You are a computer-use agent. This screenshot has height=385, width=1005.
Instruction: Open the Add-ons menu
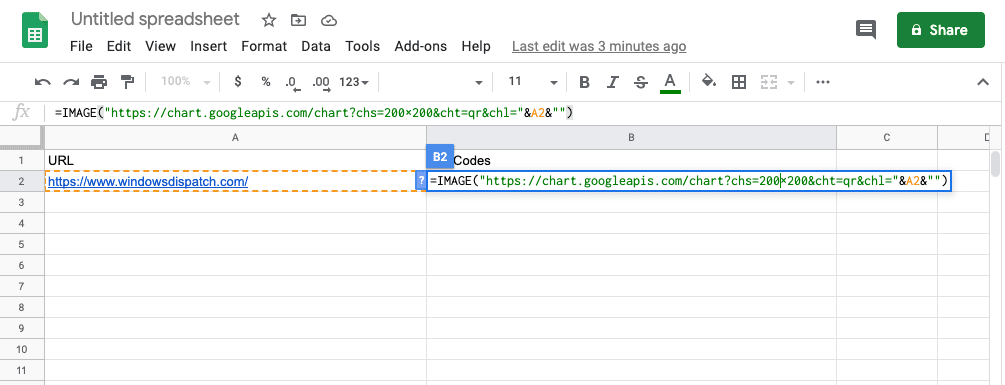coord(420,46)
